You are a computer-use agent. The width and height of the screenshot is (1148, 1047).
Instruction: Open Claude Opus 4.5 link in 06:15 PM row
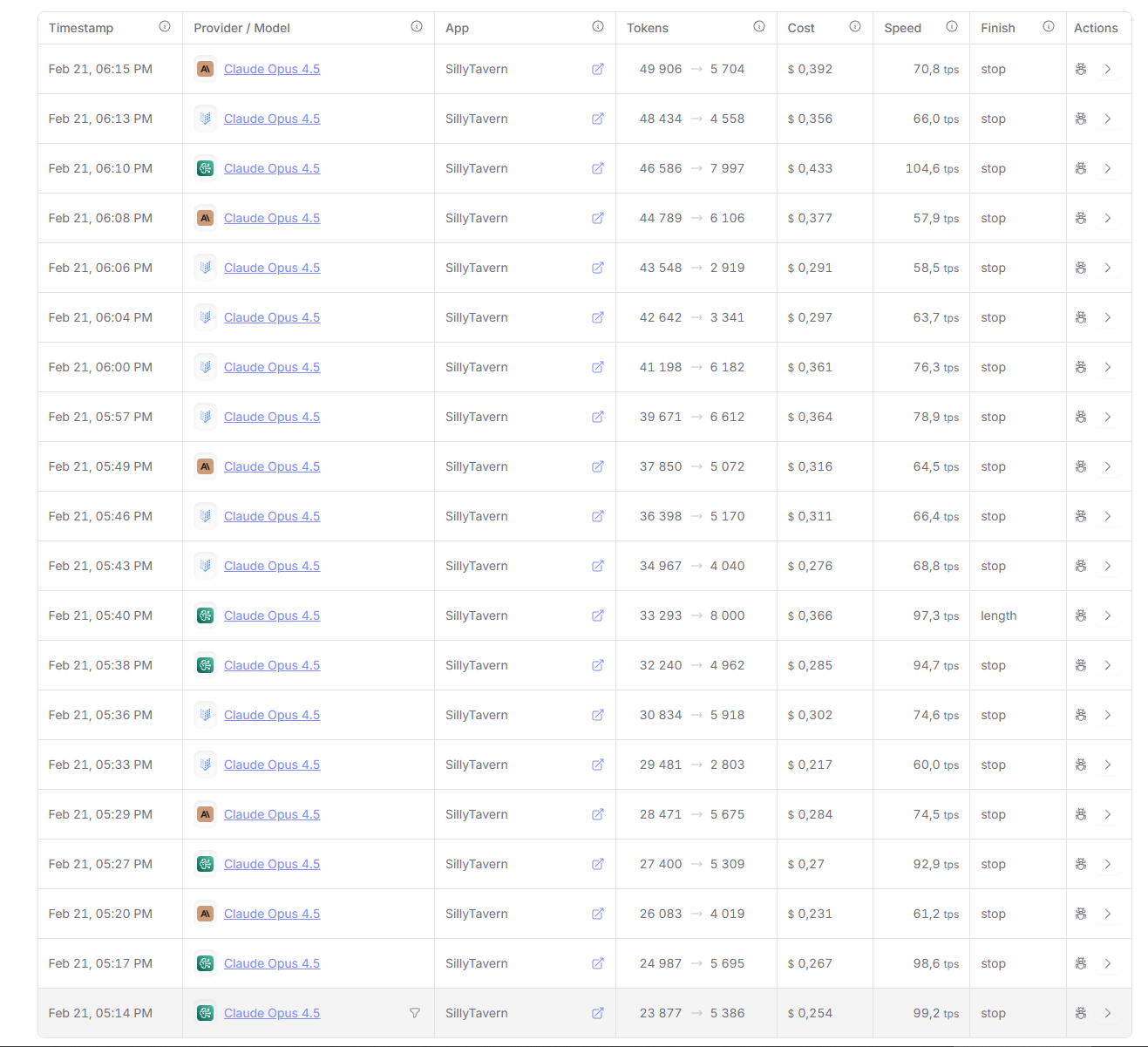272,69
